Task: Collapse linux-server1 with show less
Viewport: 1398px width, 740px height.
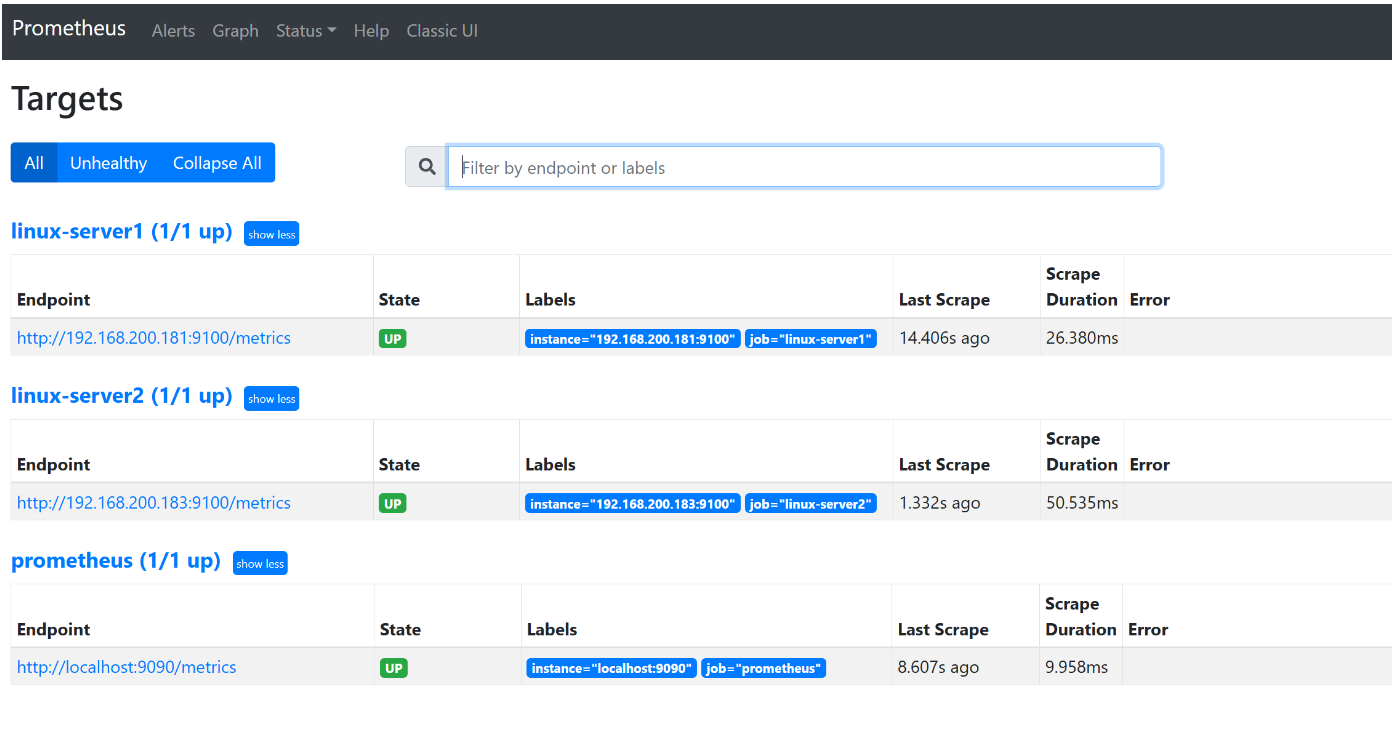Action: click(x=272, y=234)
